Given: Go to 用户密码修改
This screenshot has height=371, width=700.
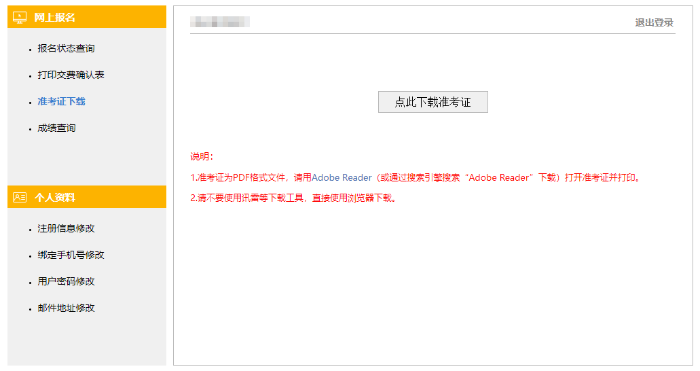Looking at the screenshot, I should [x=66, y=281].
